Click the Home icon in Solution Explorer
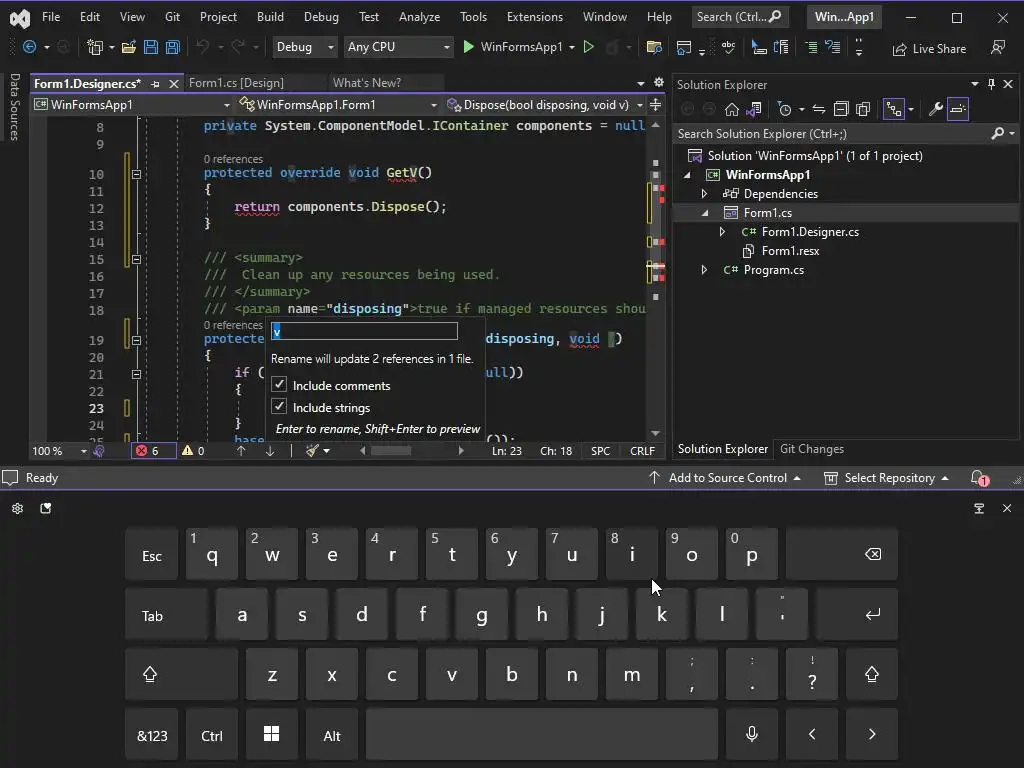This screenshot has width=1024, height=768. pyautogui.click(x=731, y=109)
